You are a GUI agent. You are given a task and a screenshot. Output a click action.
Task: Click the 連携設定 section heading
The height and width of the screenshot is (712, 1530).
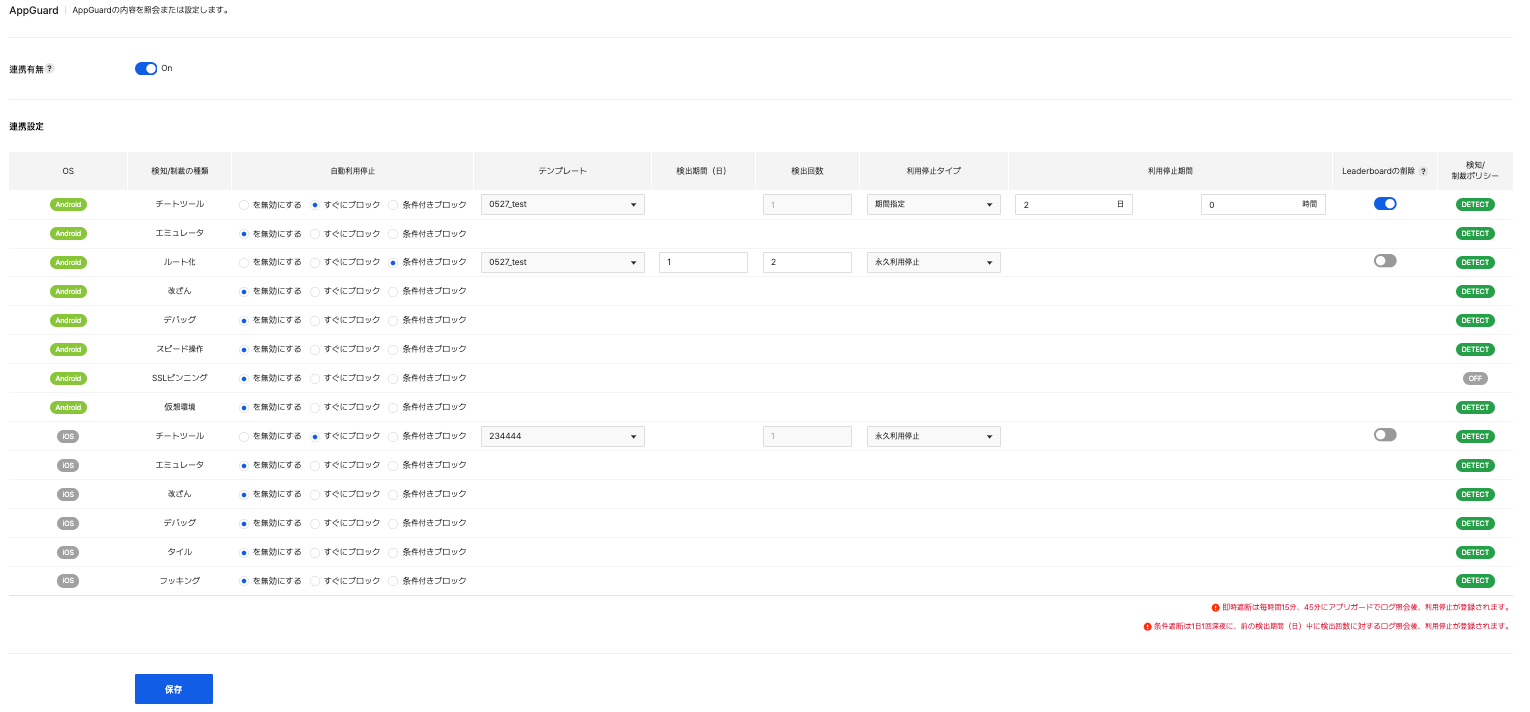[x=26, y=127]
